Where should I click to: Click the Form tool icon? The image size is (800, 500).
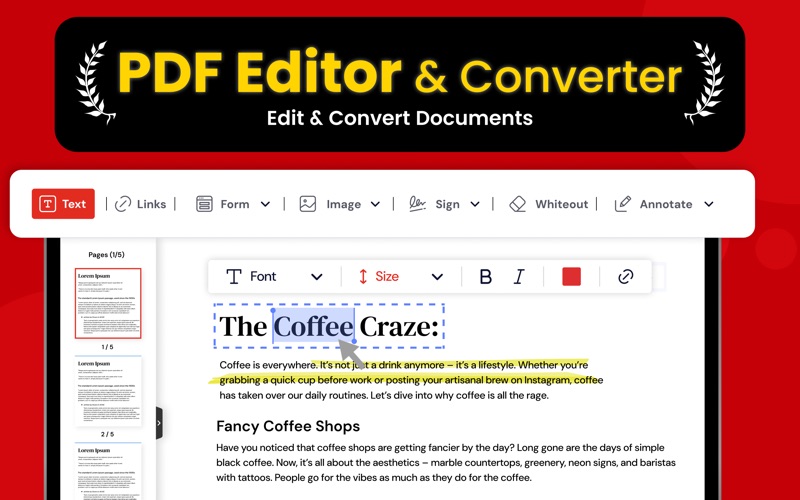(x=204, y=204)
